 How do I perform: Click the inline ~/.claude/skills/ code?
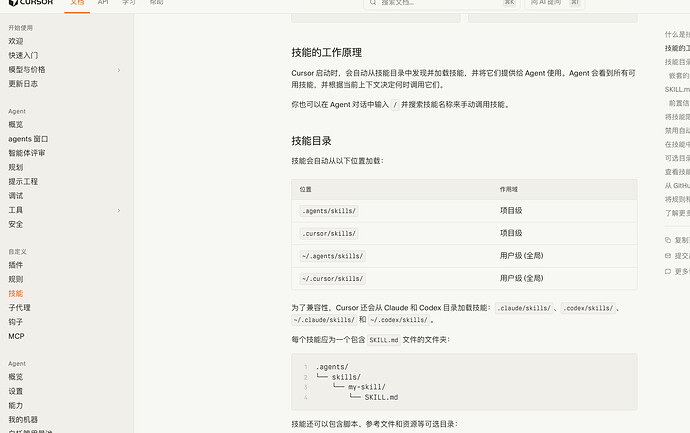(324, 320)
